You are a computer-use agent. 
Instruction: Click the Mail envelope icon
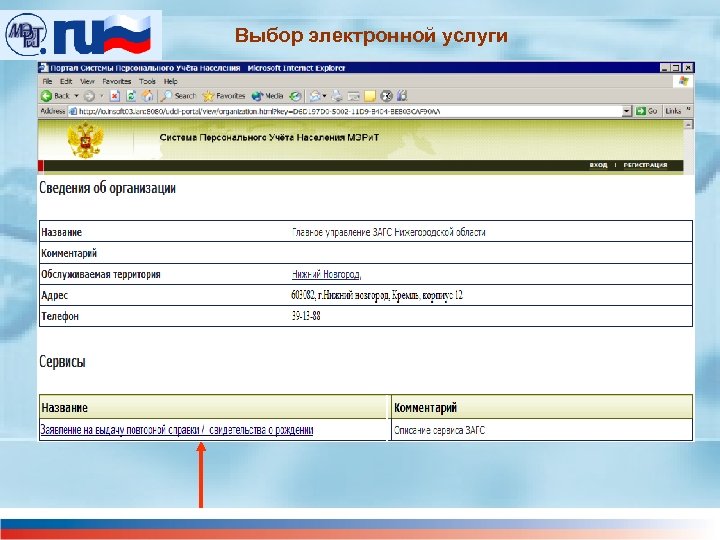click(315, 96)
